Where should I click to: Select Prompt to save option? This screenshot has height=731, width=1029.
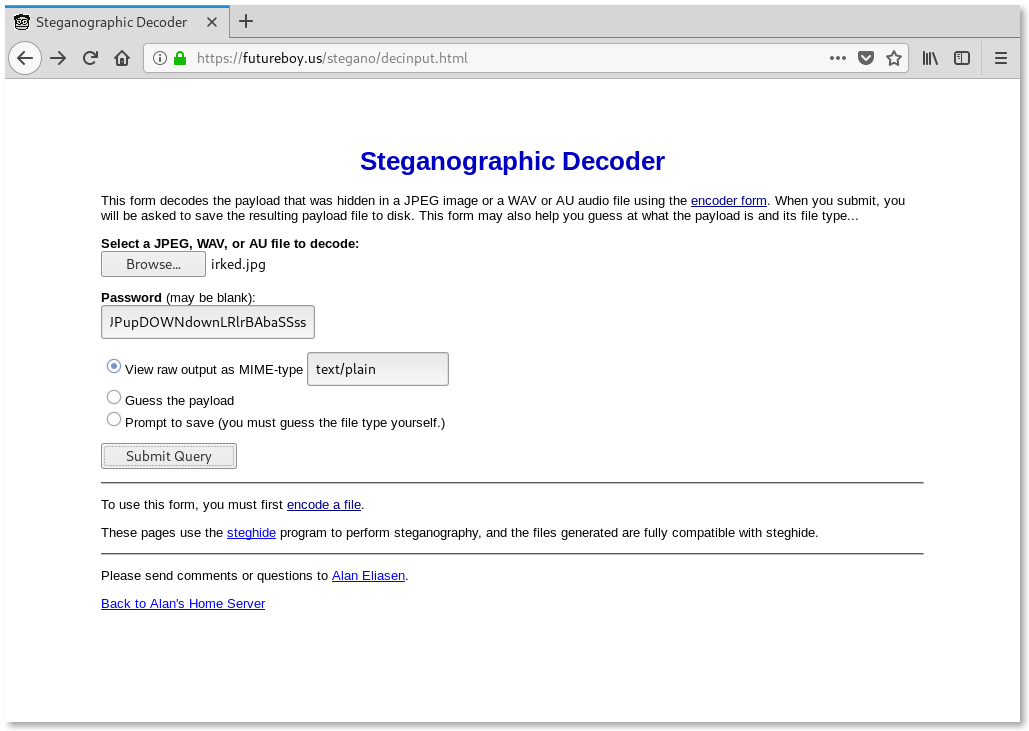(114, 419)
